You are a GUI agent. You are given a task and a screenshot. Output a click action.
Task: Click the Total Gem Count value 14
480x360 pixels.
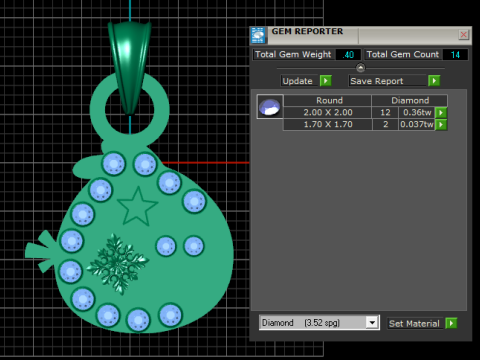click(455, 55)
